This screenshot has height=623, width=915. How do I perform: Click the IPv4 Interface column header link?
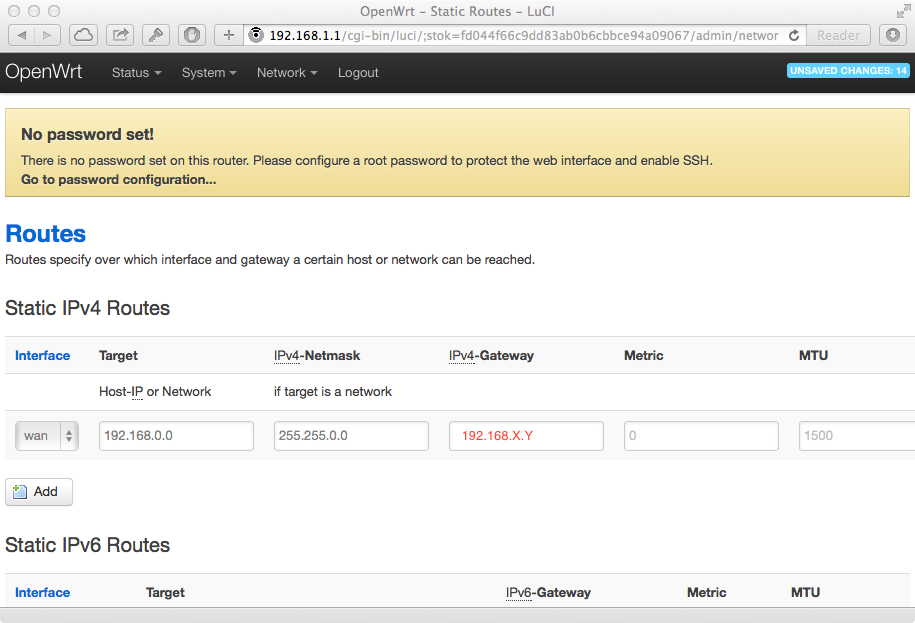[43, 355]
